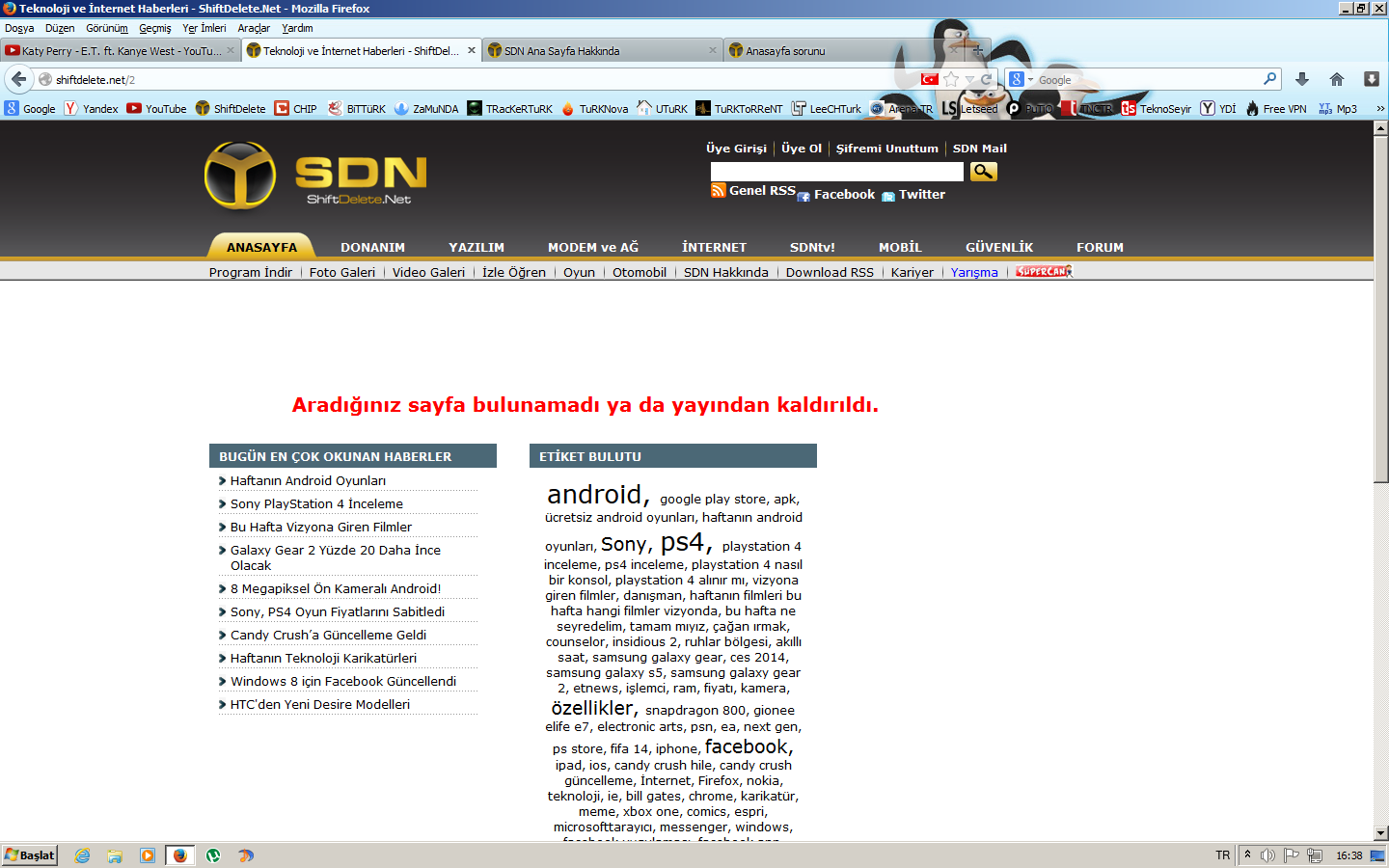
Task: Open the Görünüm menu
Action: (107, 28)
